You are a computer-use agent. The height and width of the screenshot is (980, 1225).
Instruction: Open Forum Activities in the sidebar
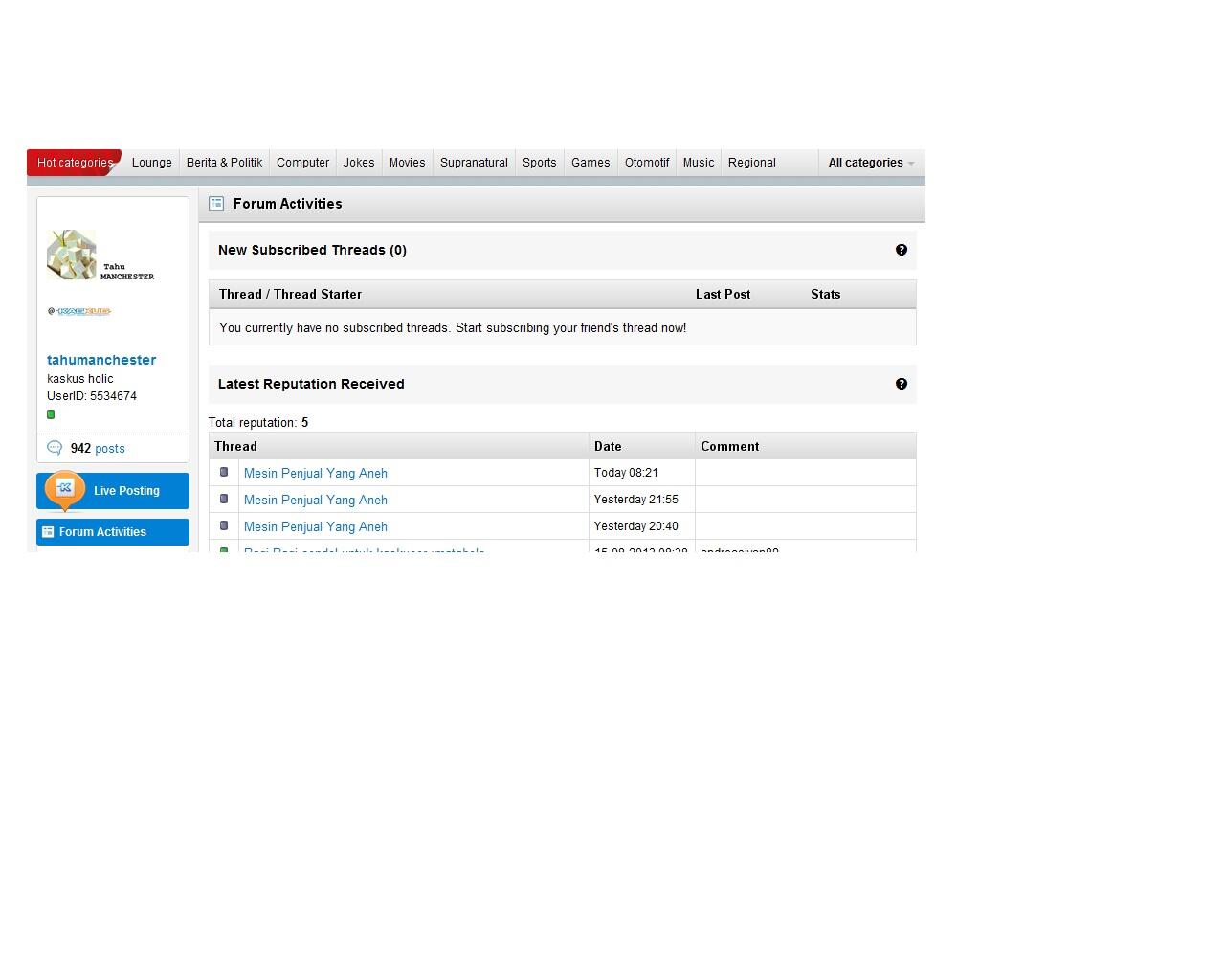(113, 532)
